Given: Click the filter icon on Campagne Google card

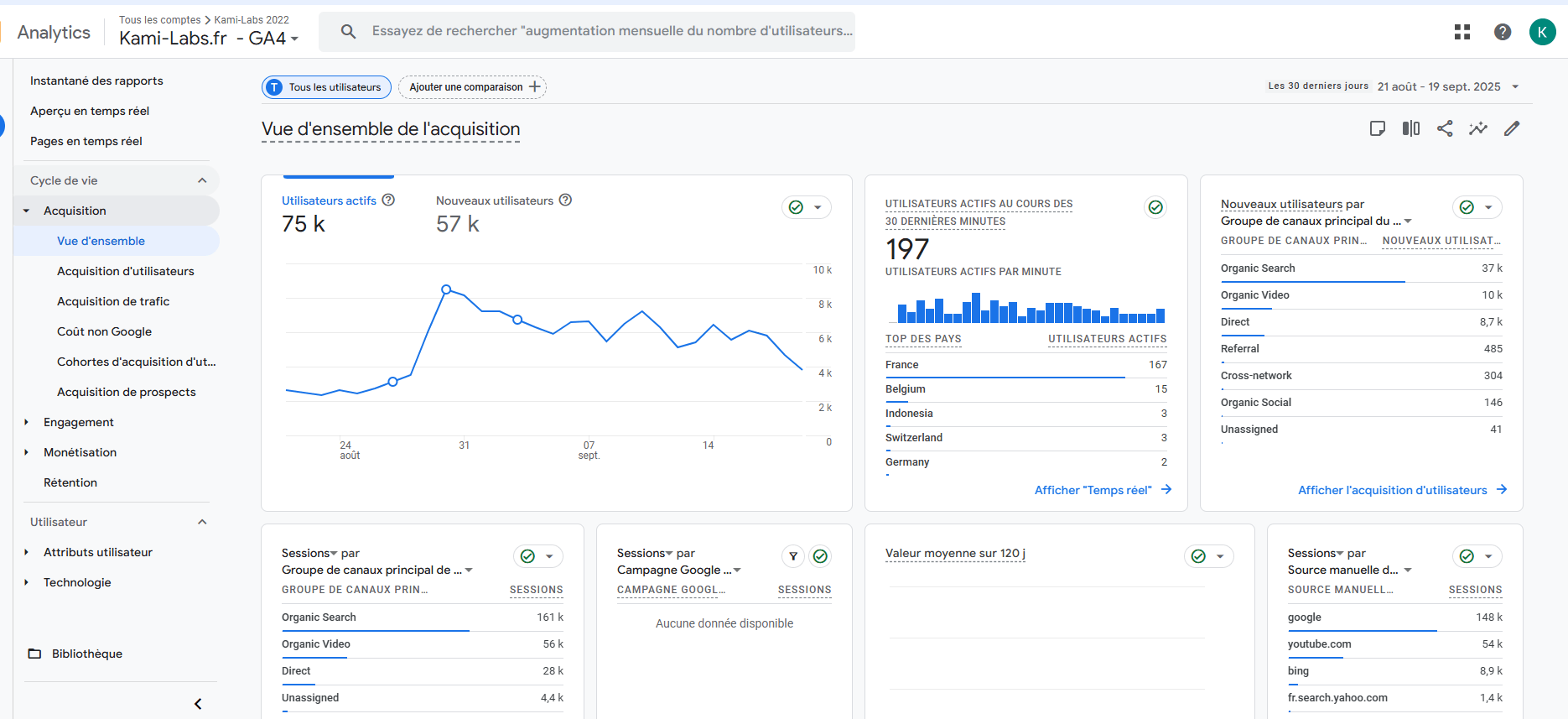Looking at the screenshot, I should [793, 556].
